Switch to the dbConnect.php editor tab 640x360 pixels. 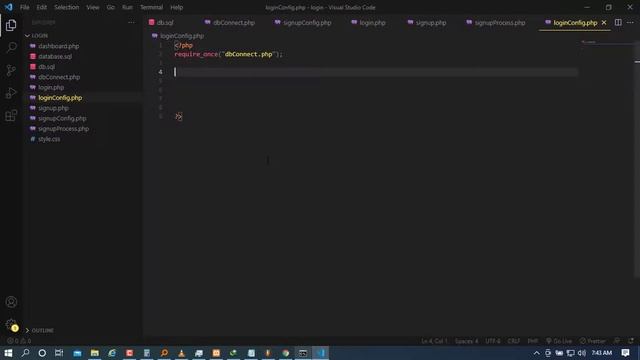pyautogui.click(x=233, y=22)
